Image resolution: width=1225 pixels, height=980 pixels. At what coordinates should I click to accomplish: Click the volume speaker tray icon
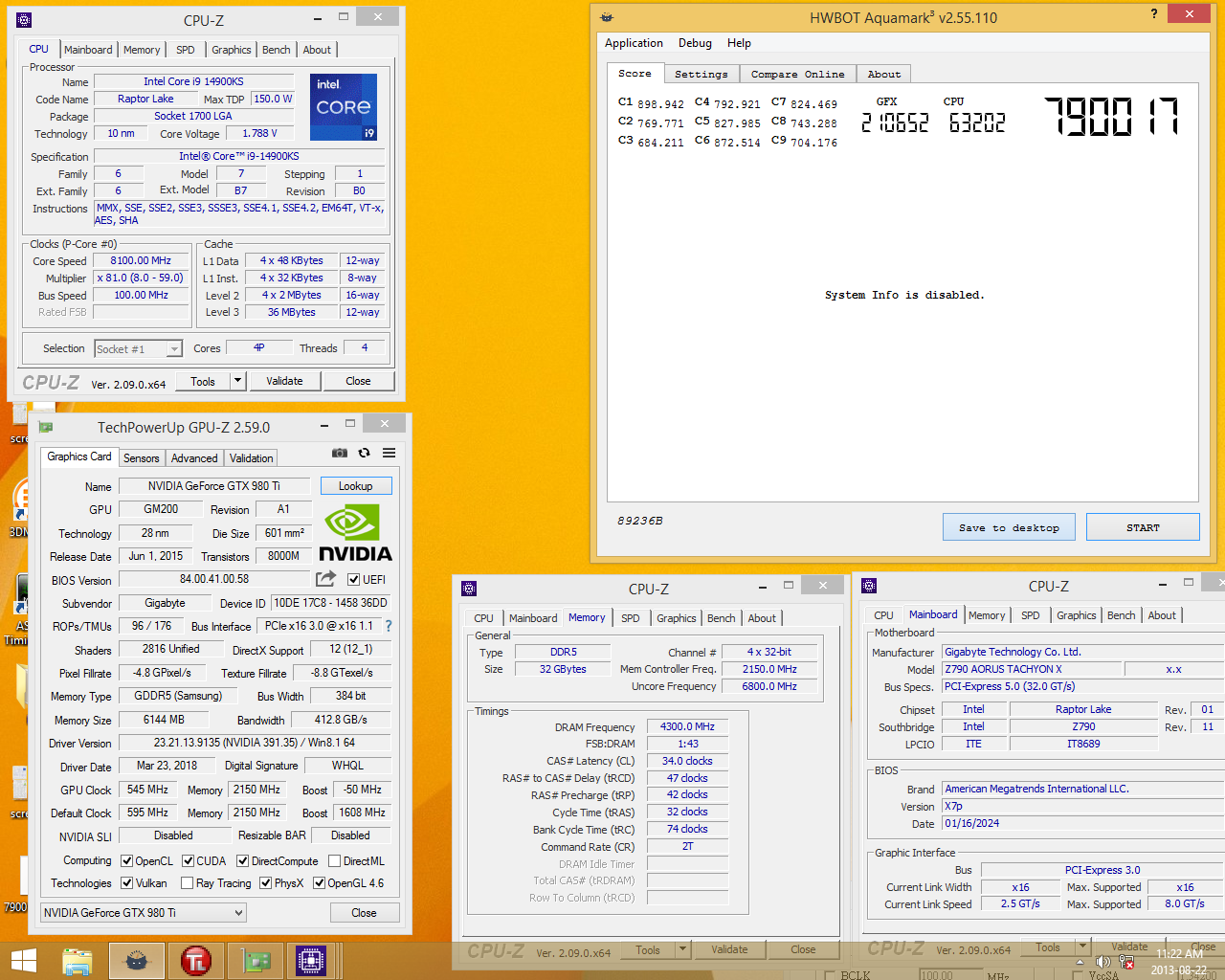pyautogui.click(x=1102, y=961)
